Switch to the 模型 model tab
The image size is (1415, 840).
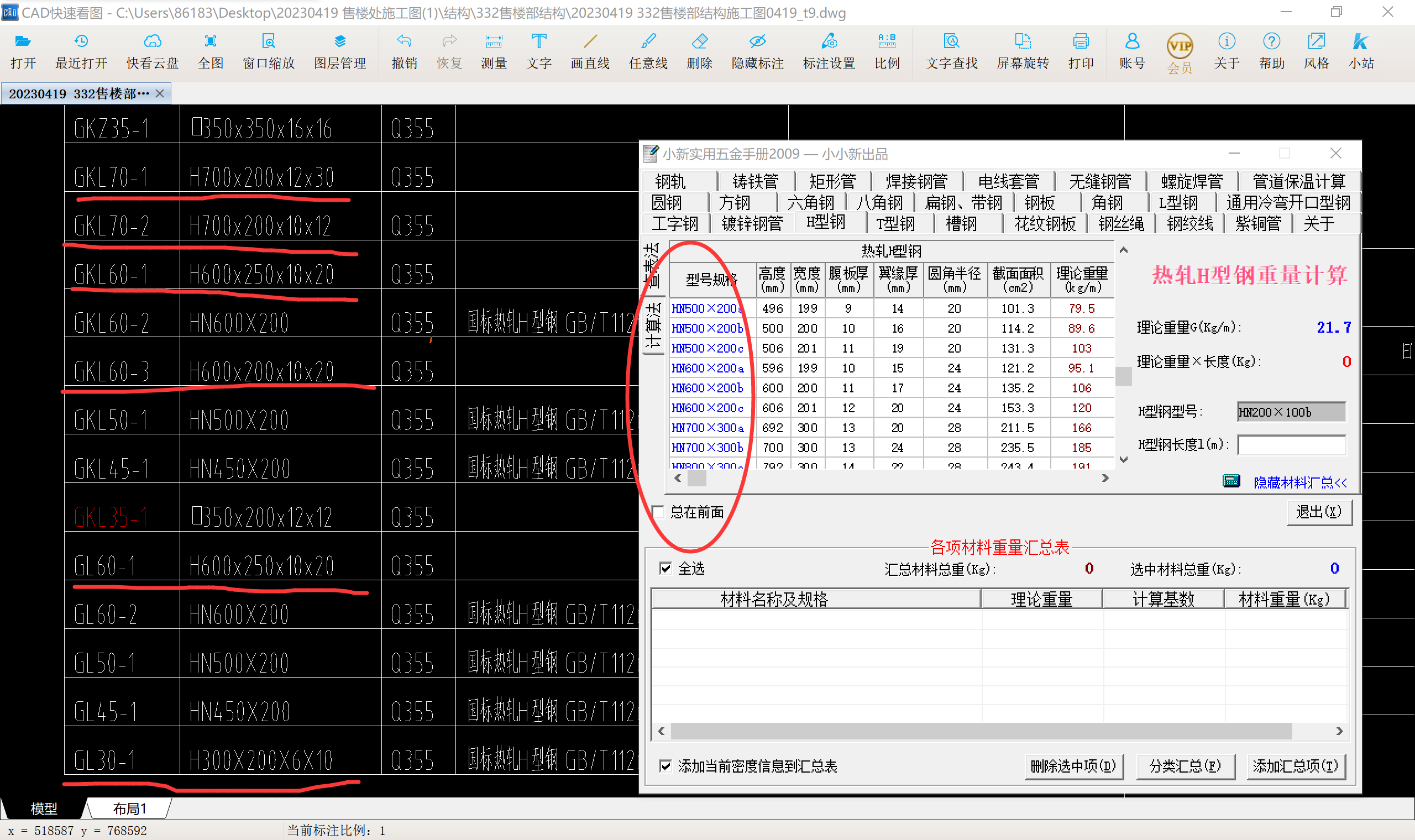click(x=44, y=809)
